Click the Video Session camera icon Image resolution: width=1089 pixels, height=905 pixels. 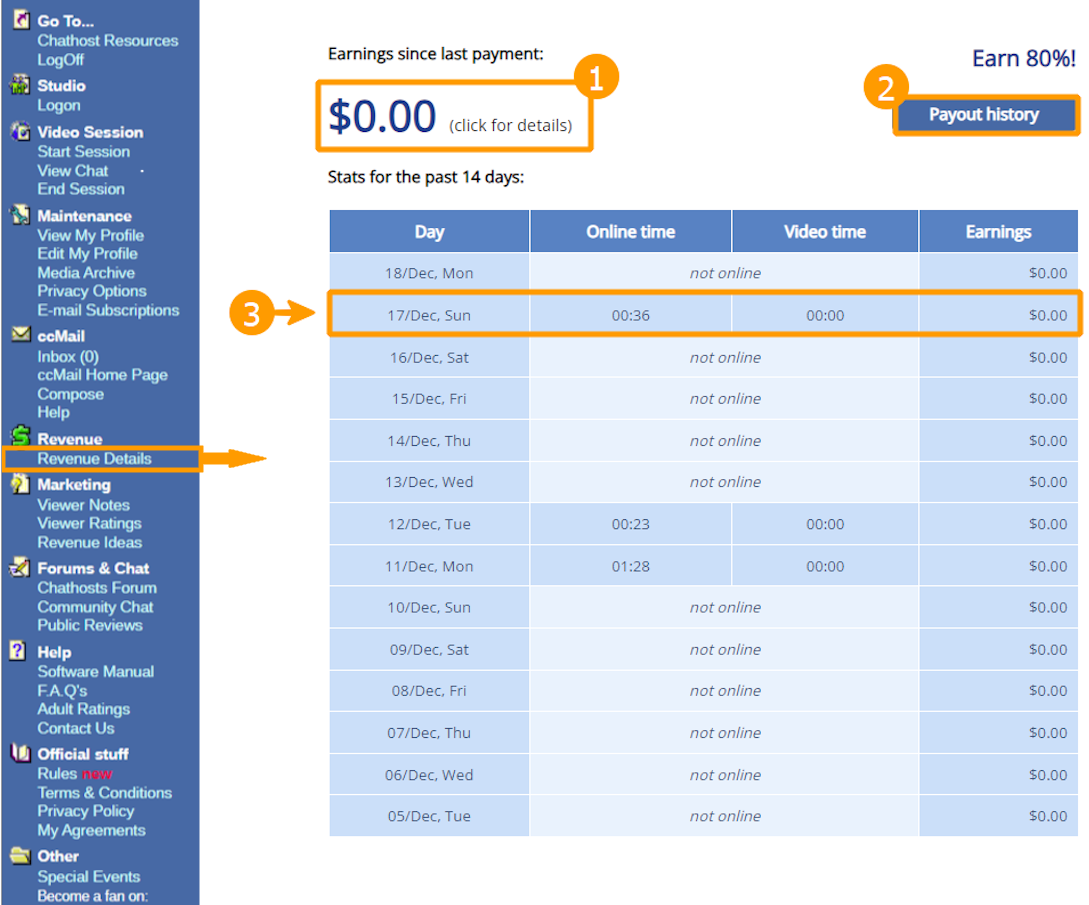click(x=20, y=131)
